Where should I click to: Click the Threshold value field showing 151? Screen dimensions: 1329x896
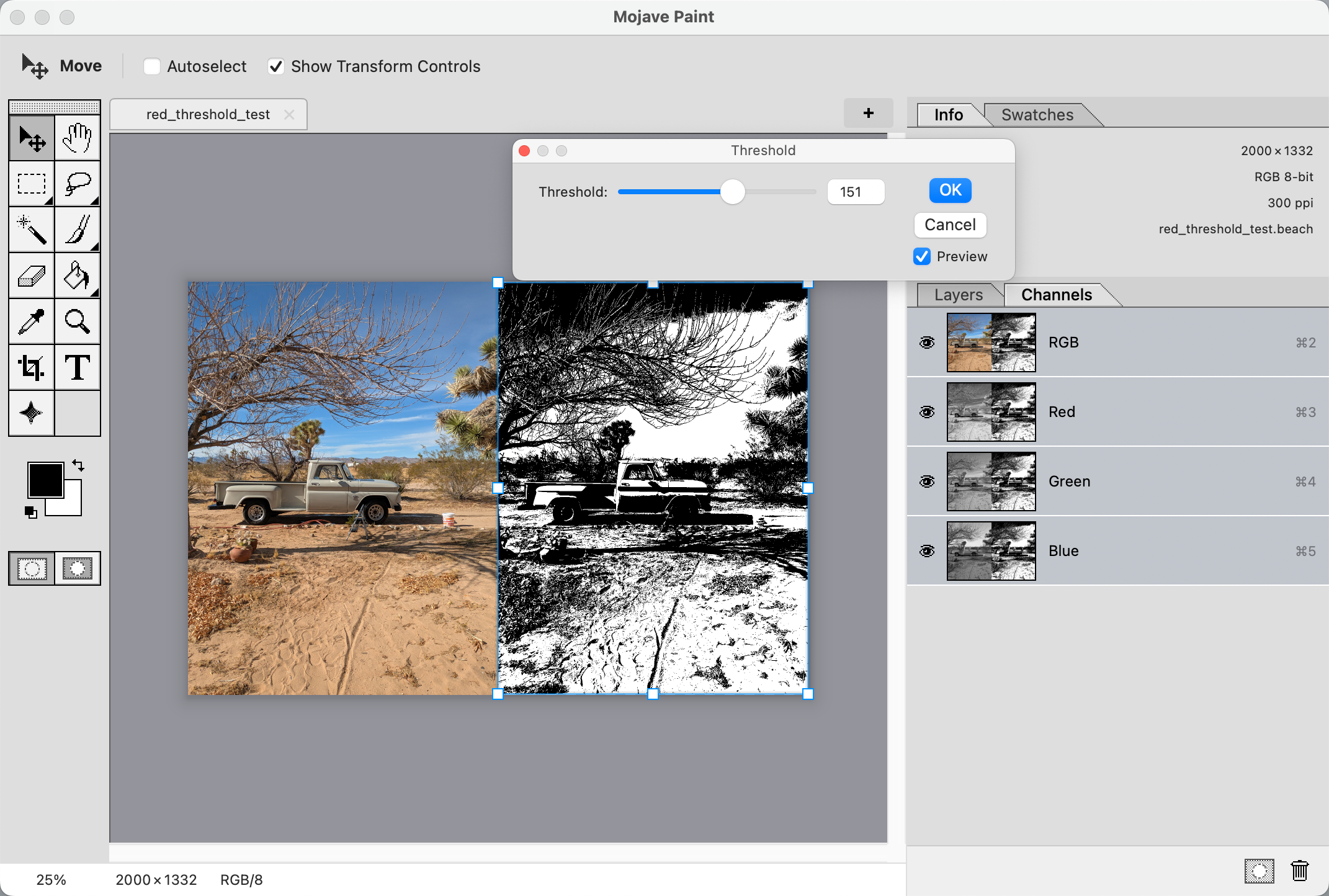[856, 192]
